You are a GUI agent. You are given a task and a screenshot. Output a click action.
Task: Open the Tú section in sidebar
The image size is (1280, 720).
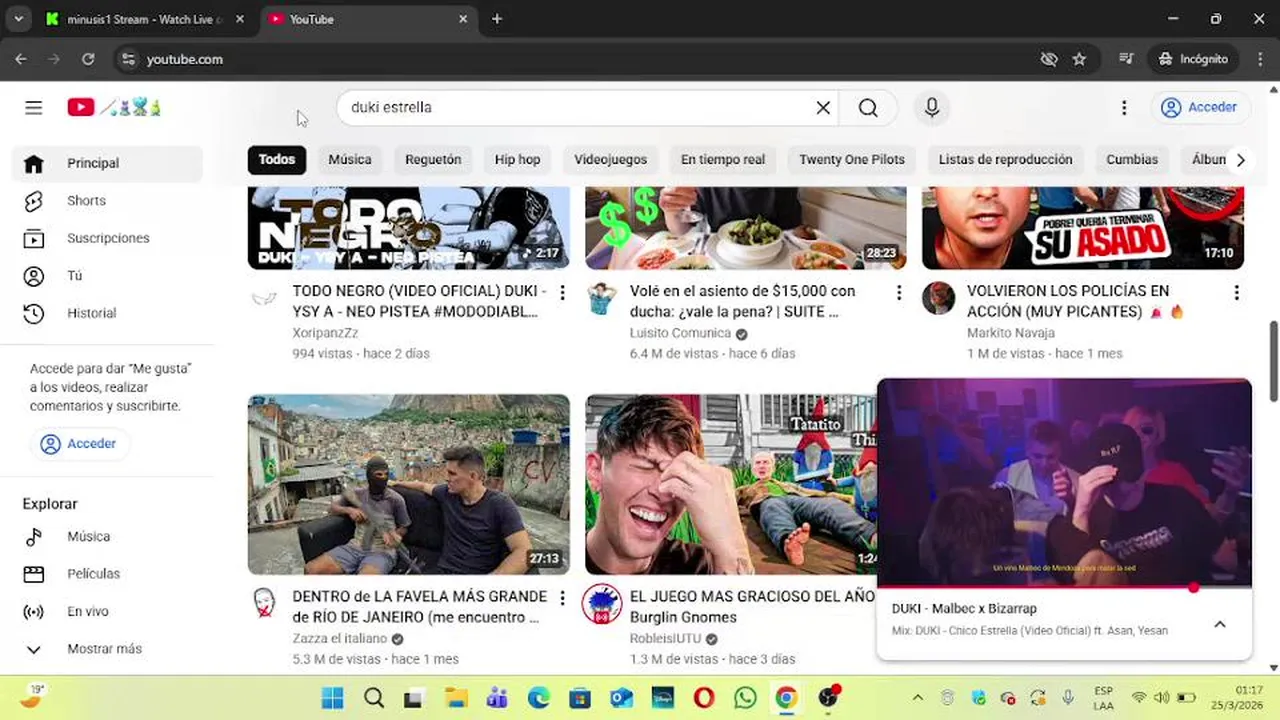tap(107, 276)
